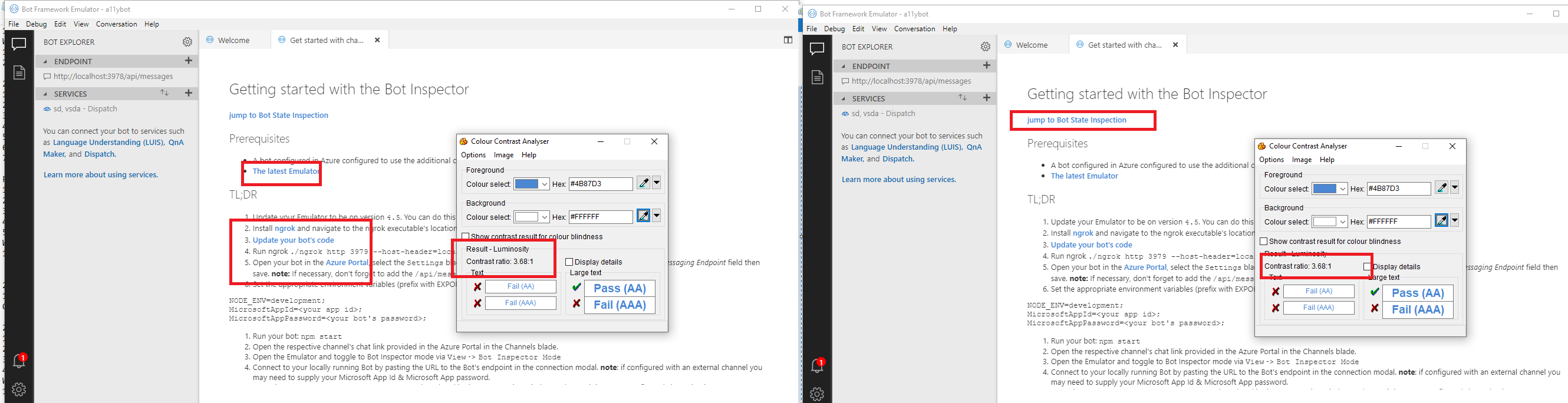Close 'Get started with cha...' tab in left Emulator window
Image resolution: width=1568 pixels, height=403 pixels.
click(377, 40)
